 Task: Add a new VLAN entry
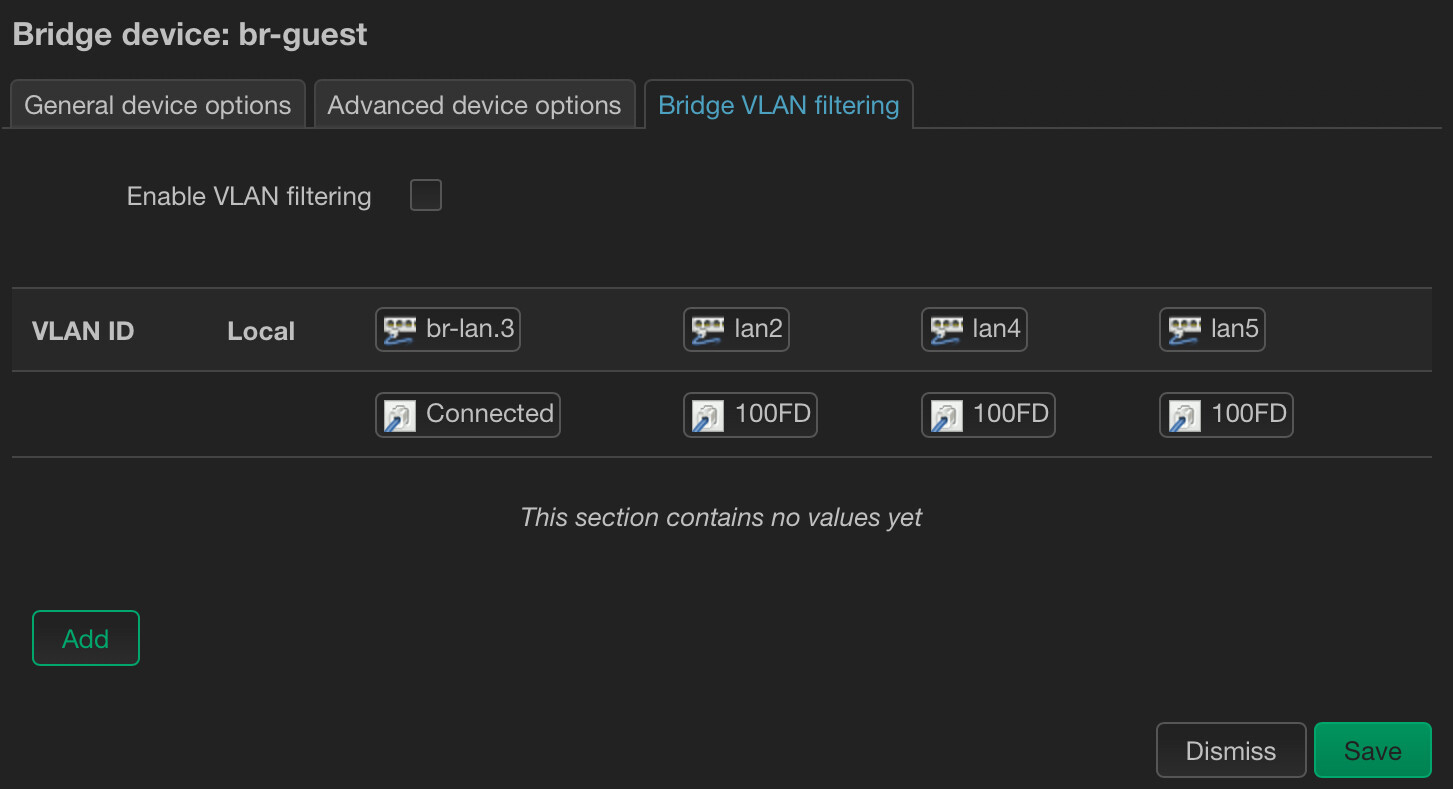(86, 638)
